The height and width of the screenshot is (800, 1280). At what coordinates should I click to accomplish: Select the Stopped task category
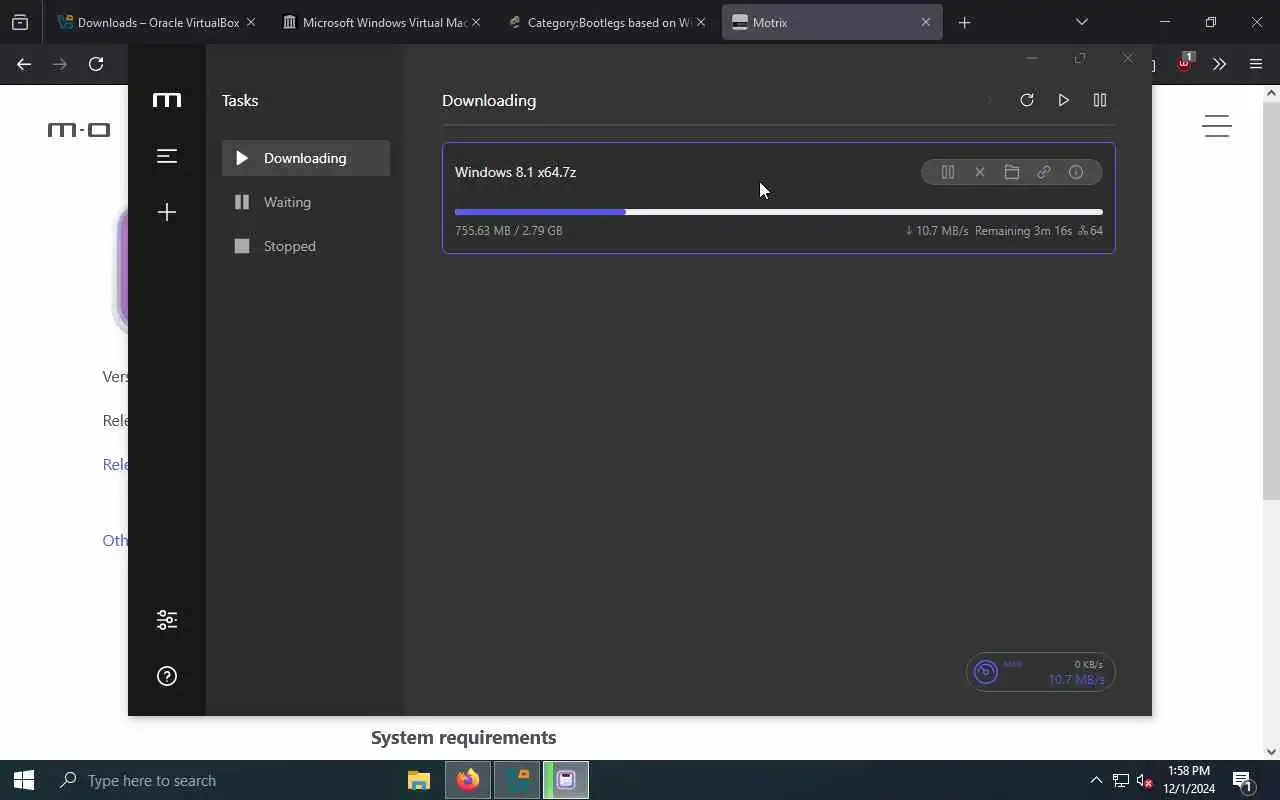click(306, 246)
